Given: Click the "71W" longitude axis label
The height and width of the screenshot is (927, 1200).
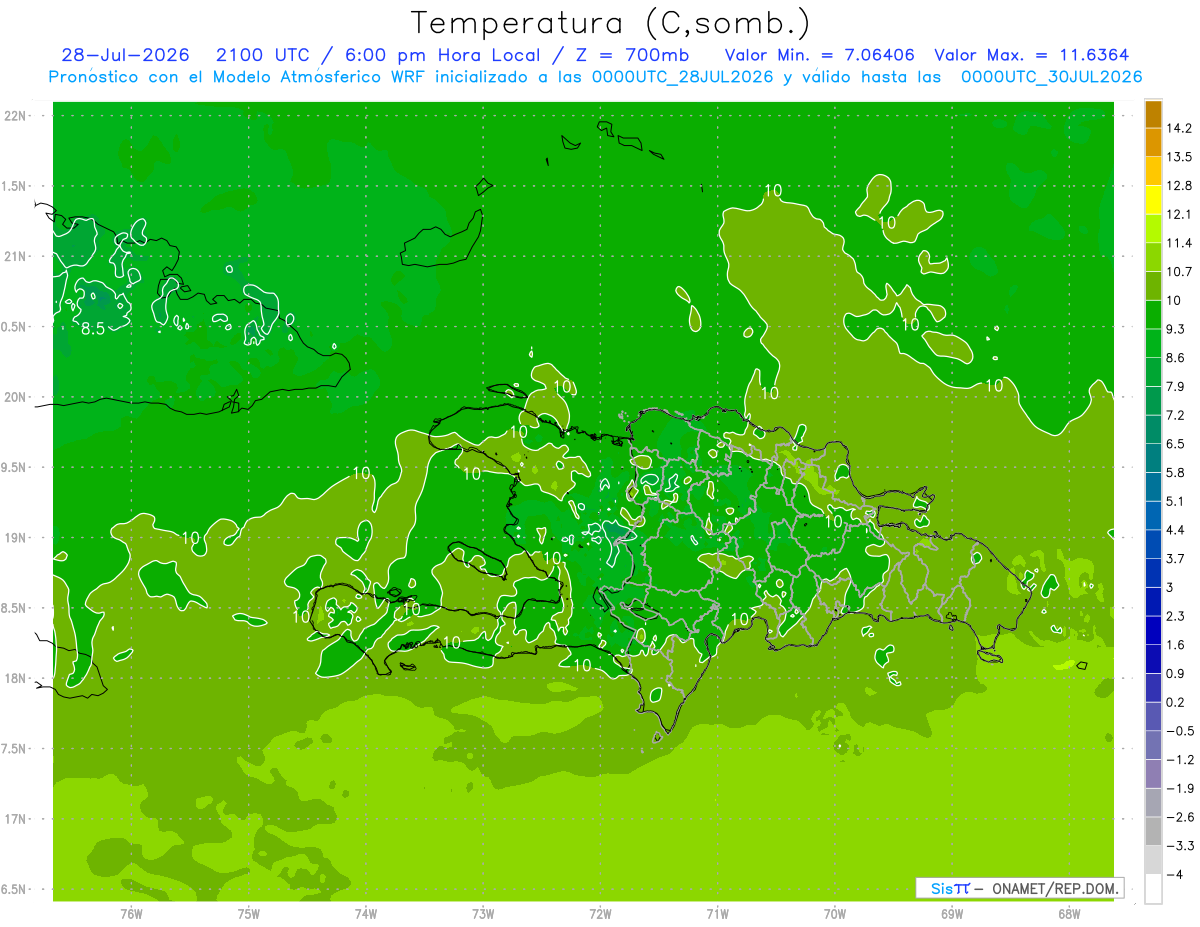Looking at the screenshot, I should point(717,913).
